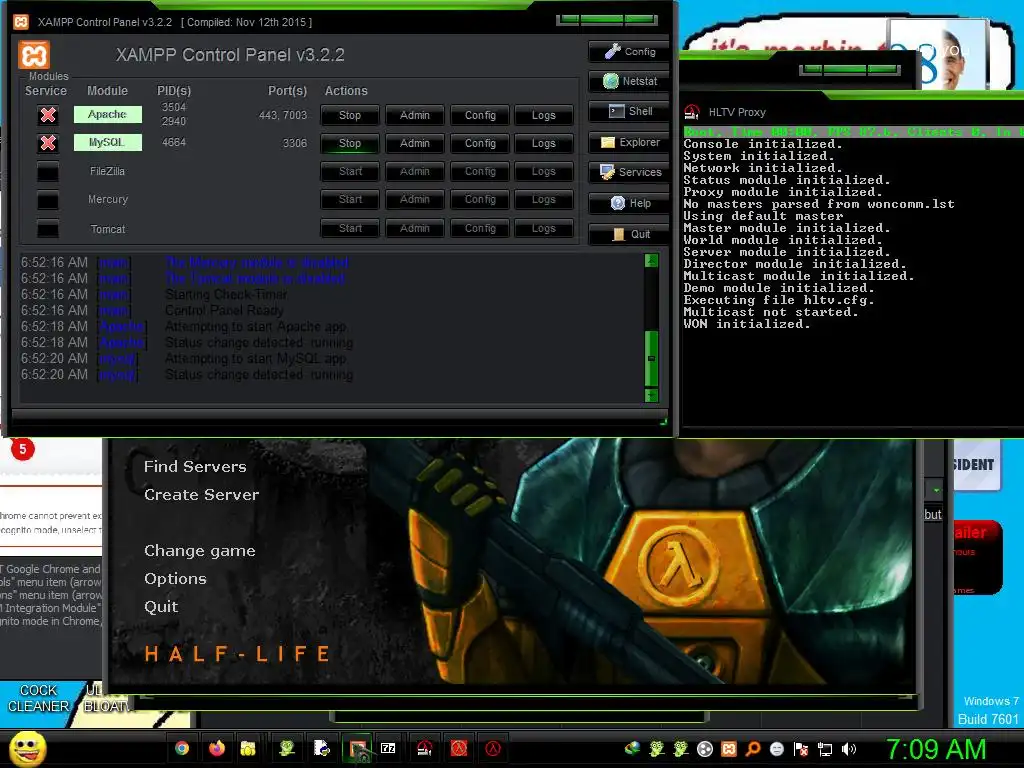Click the black Half-Life lambda taskbar icon

pos(493,748)
